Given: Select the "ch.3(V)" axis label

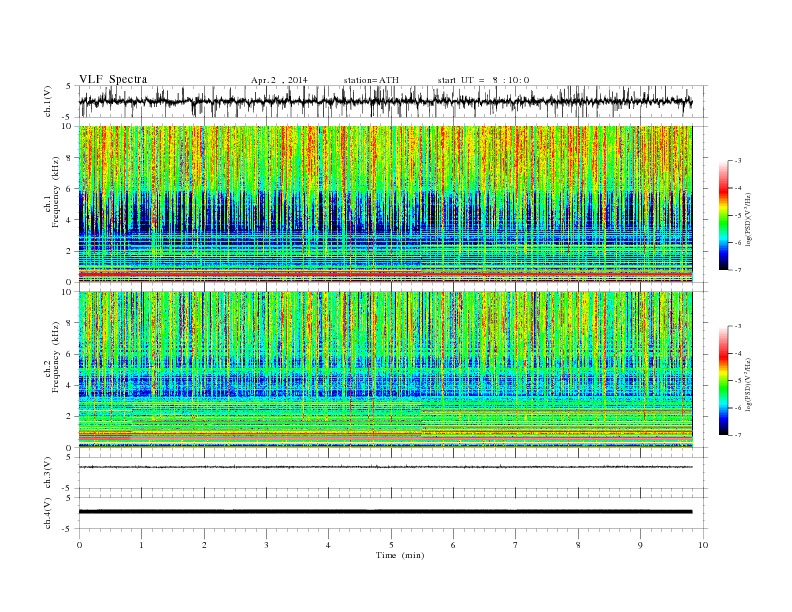Looking at the screenshot, I should point(48,473).
